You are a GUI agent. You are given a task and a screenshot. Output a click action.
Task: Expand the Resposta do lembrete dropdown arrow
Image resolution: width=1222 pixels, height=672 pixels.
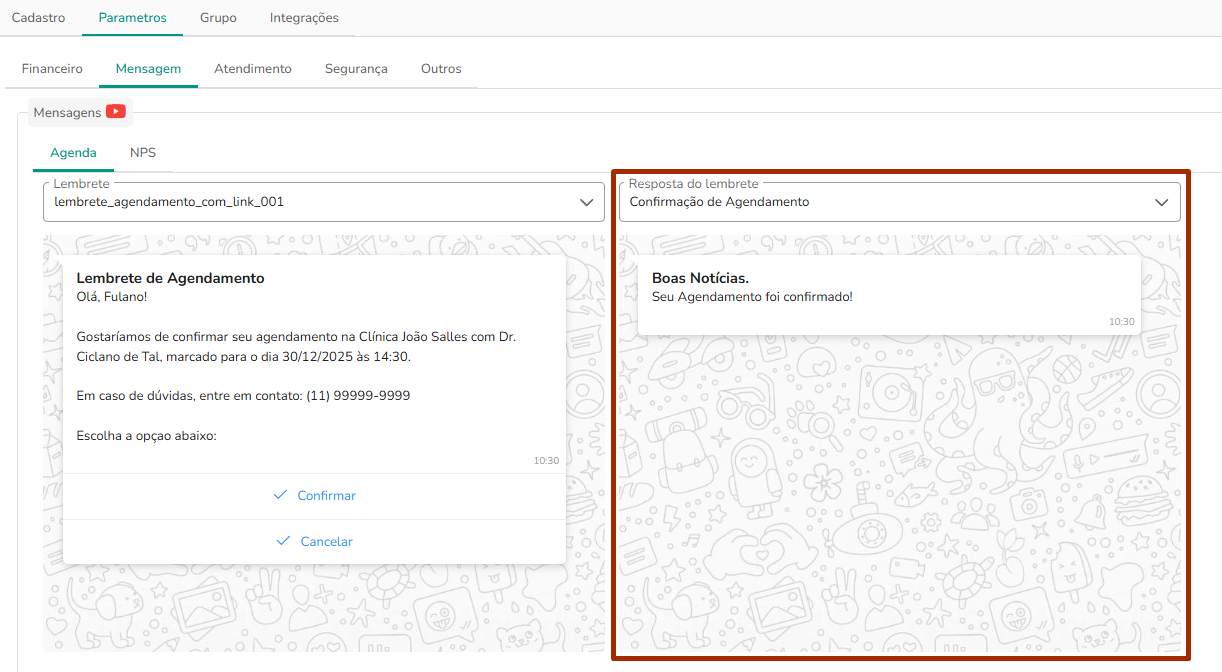tap(1161, 202)
